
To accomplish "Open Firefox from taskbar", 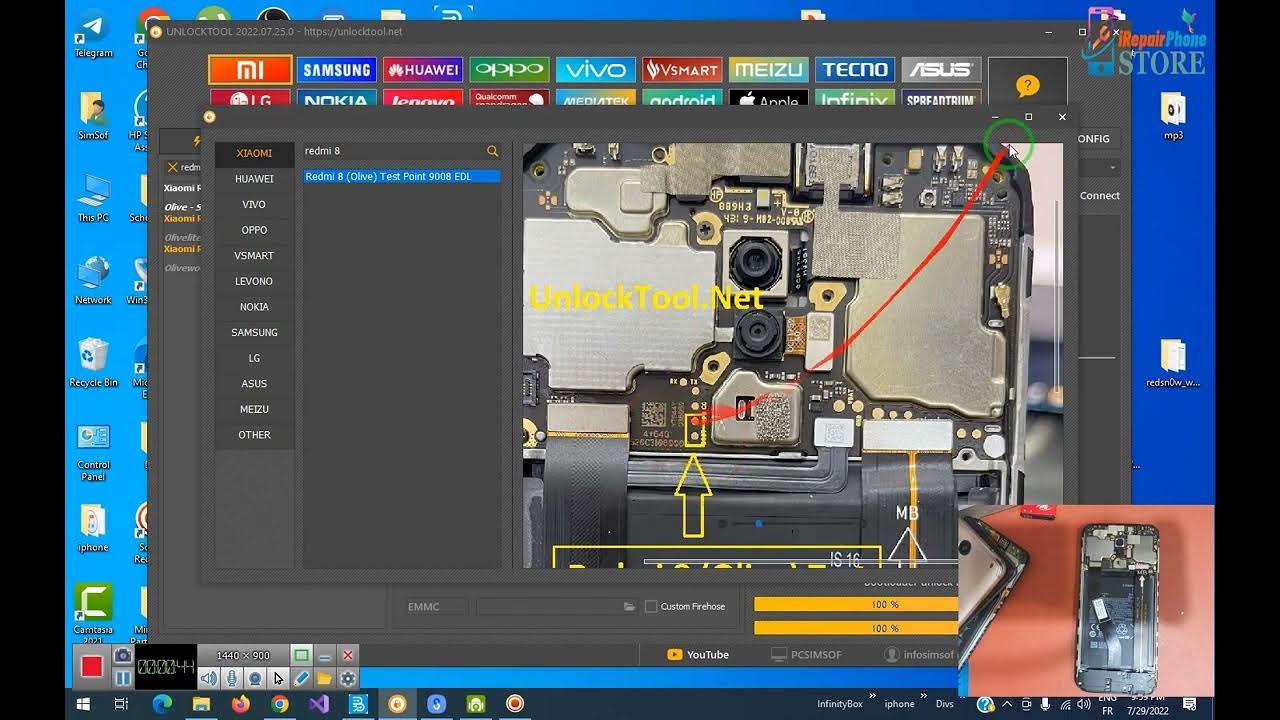I will (240, 704).
